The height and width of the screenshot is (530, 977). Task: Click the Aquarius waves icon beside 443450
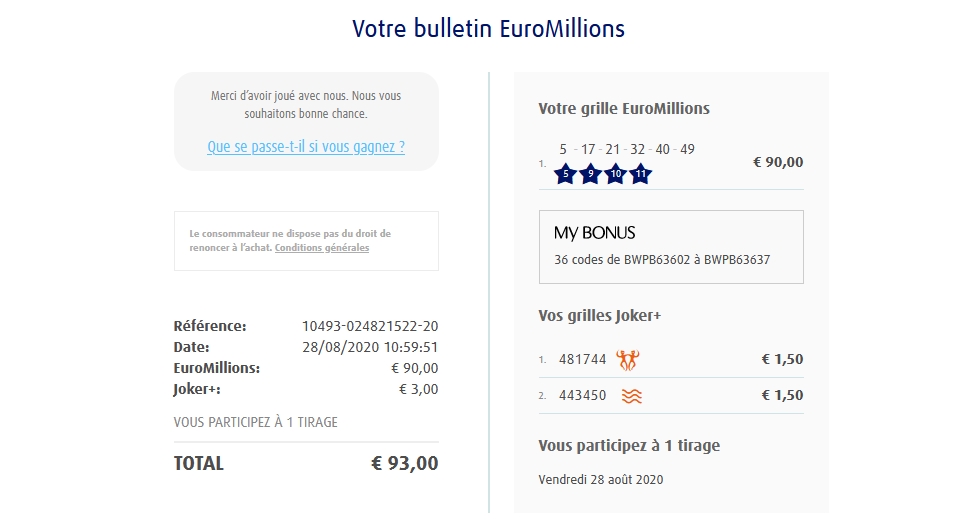[631, 396]
